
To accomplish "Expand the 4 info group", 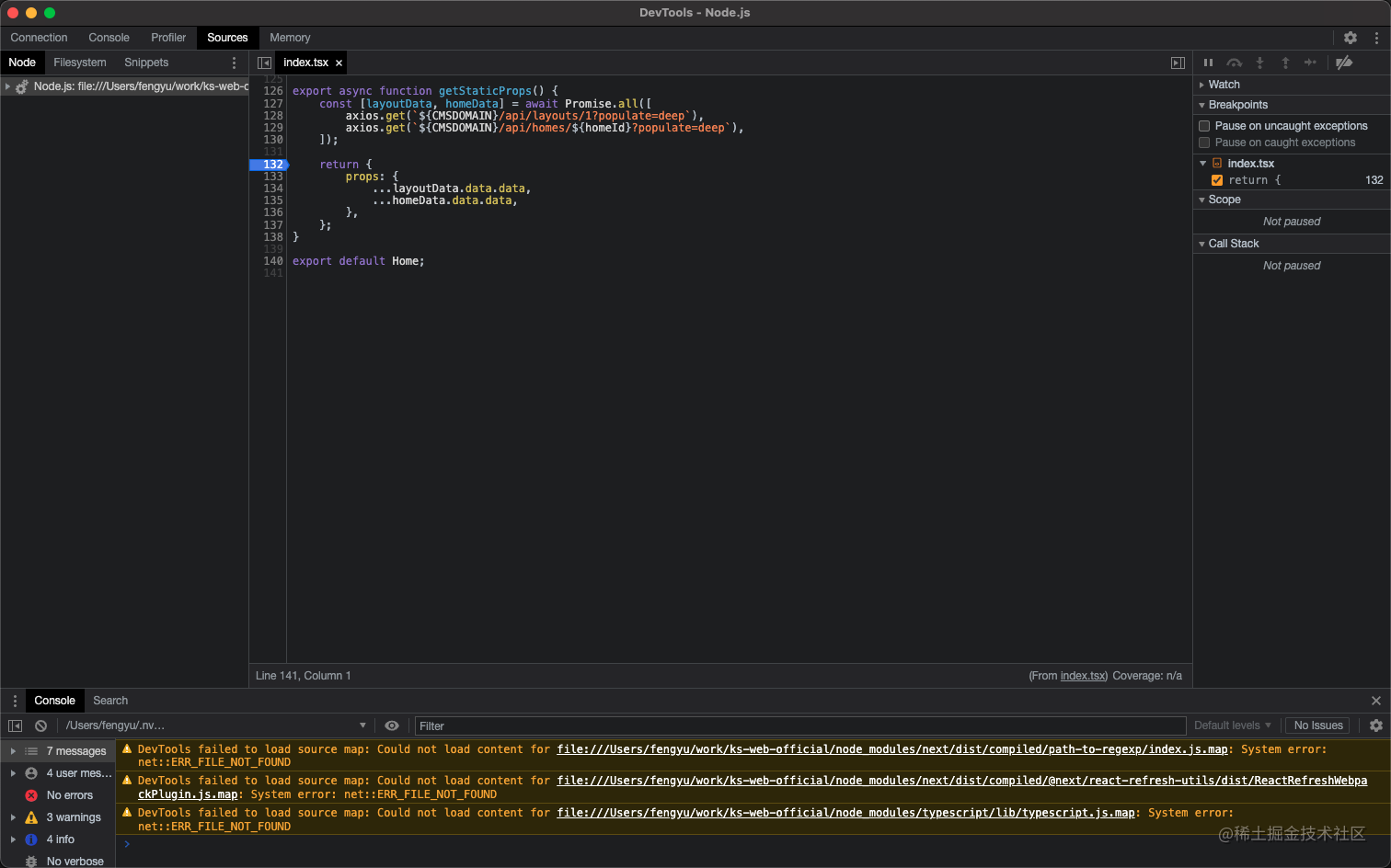I will (x=13, y=839).
